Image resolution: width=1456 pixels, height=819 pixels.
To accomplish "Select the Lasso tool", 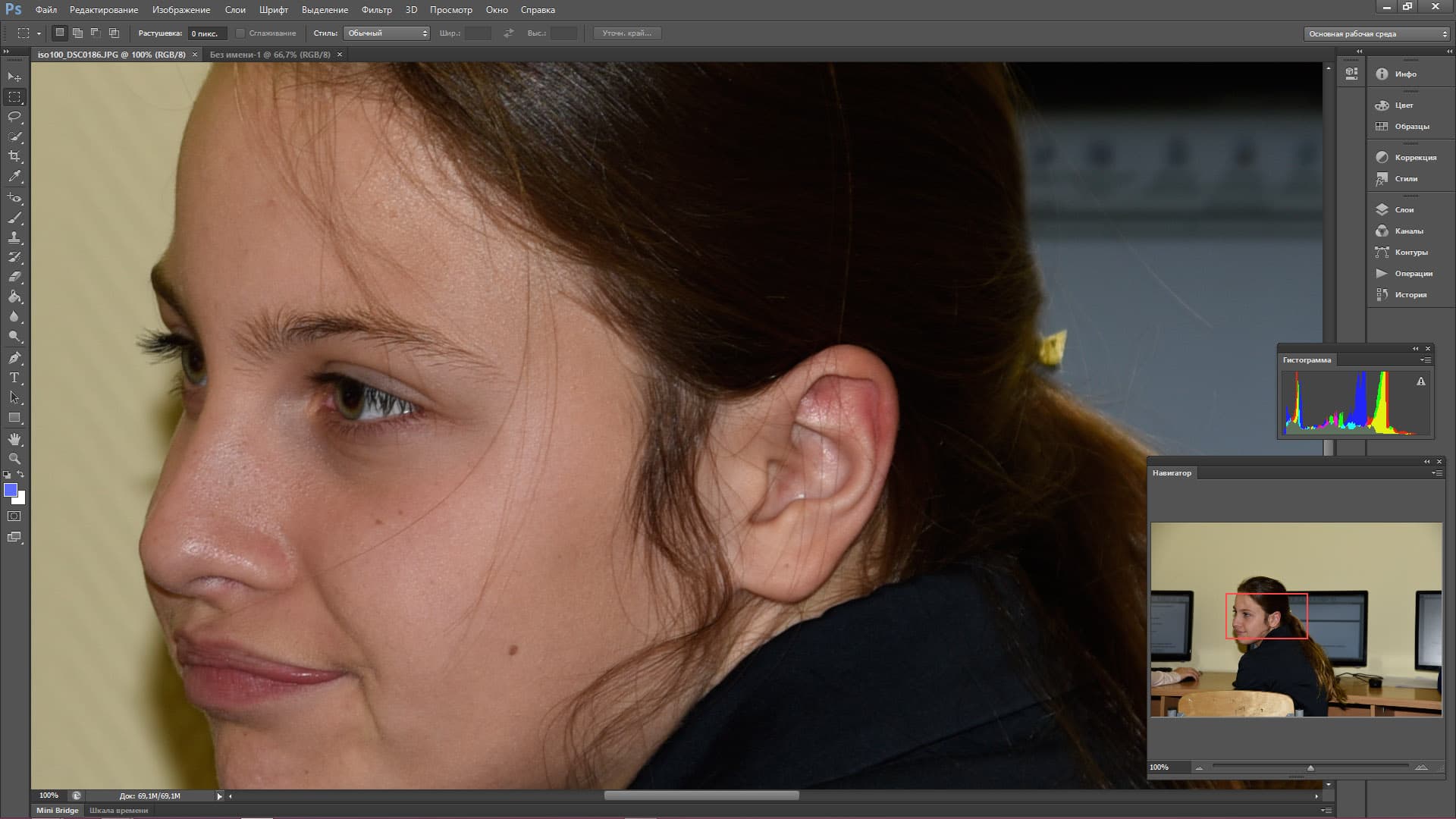I will click(14, 117).
